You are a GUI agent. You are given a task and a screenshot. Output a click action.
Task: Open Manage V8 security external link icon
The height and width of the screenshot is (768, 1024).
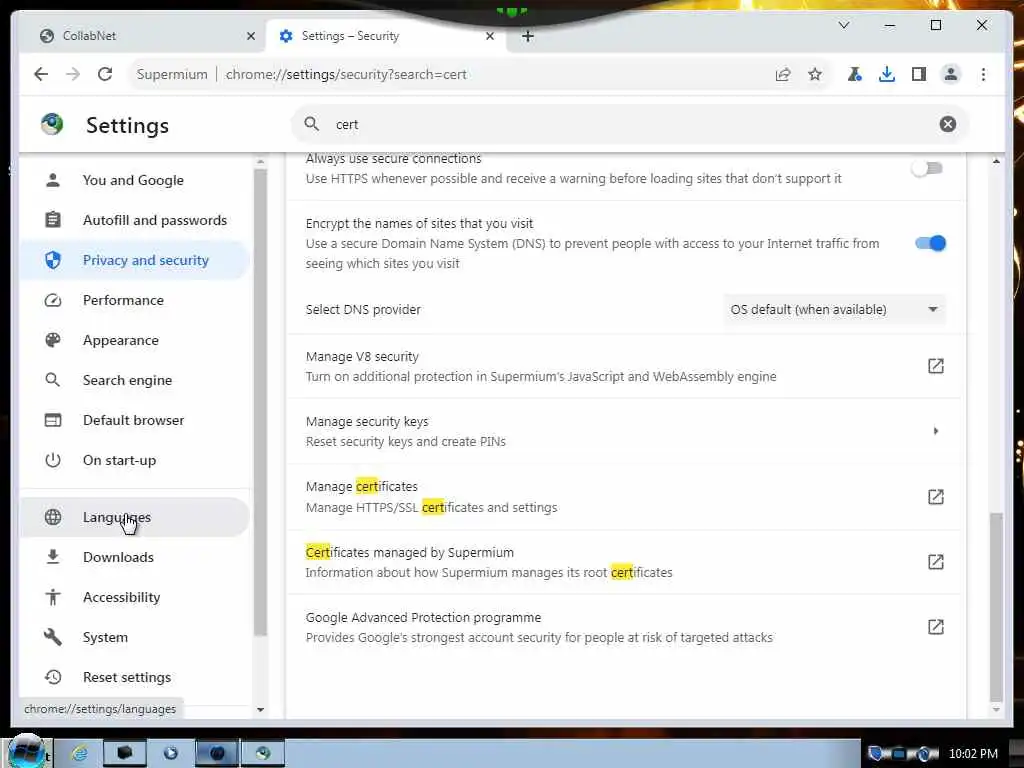935,366
